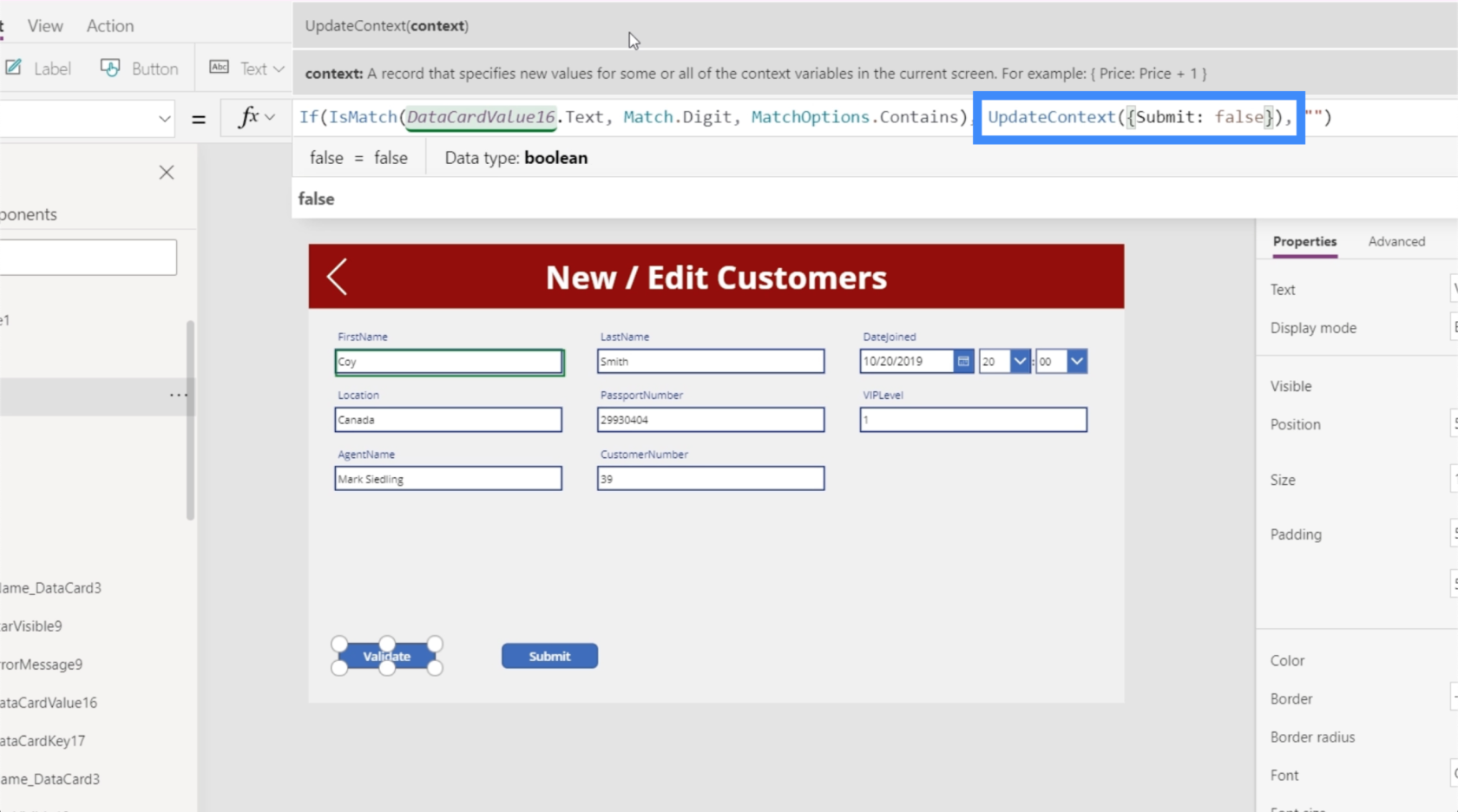Click the Label pencil icon
The image size is (1458, 812).
[x=14, y=68]
